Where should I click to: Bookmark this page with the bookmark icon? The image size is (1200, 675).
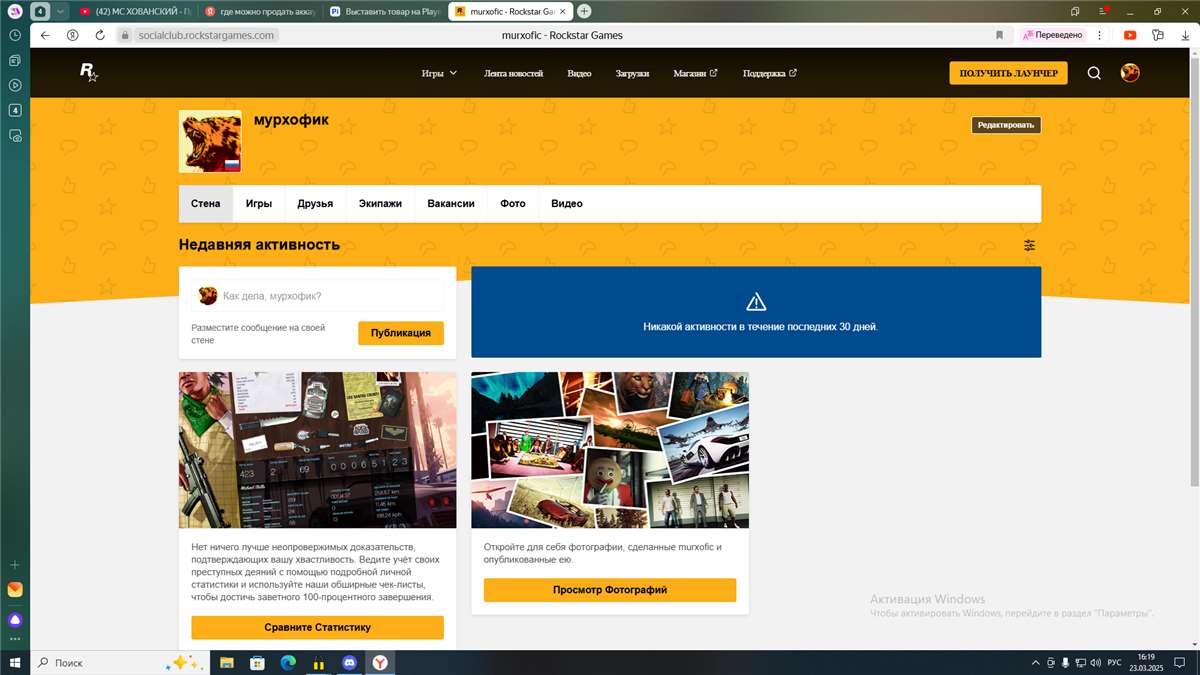999,35
